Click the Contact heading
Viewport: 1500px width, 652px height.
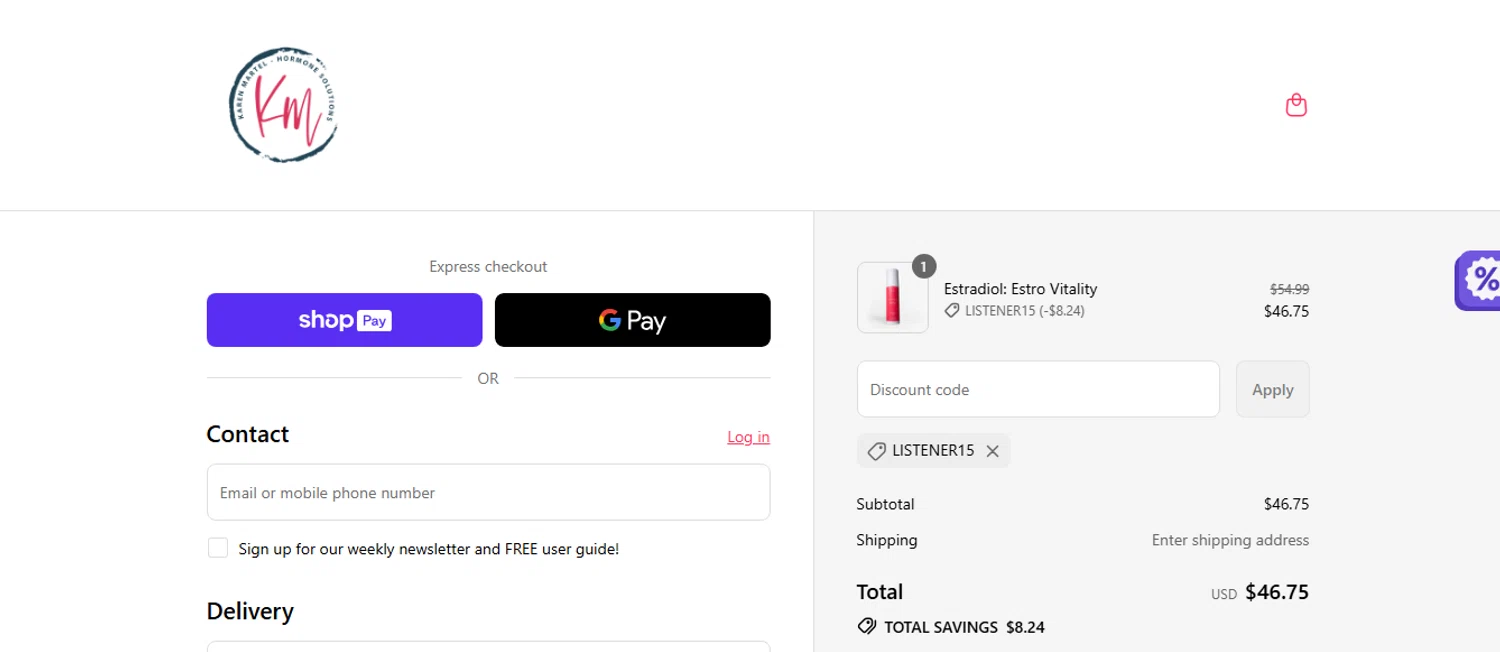coord(247,434)
